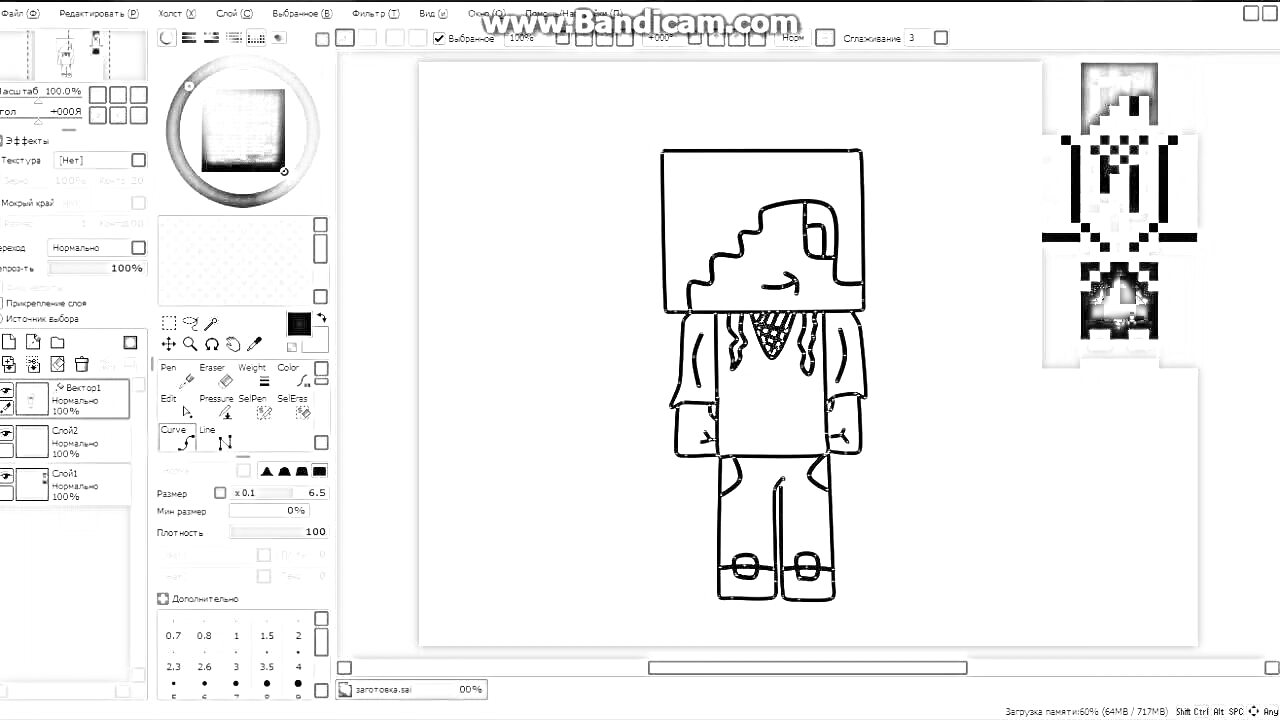Select the Pressure tool
The width and height of the screenshot is (1280, 720).
(215, 406)
